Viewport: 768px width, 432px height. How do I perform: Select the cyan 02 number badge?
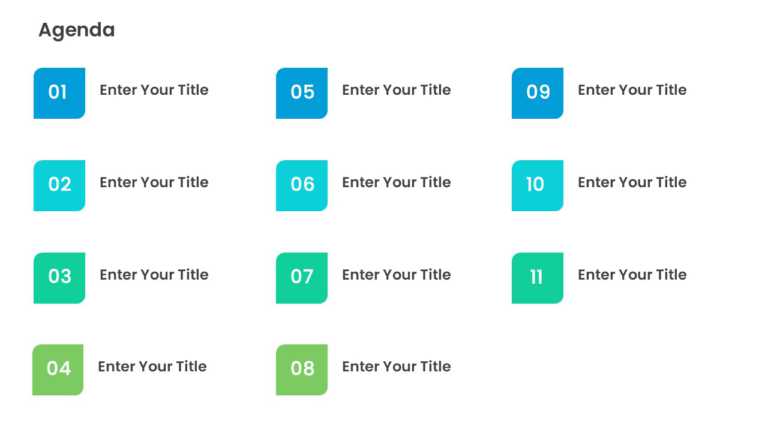pyautogui.click(x=59, y=186)
